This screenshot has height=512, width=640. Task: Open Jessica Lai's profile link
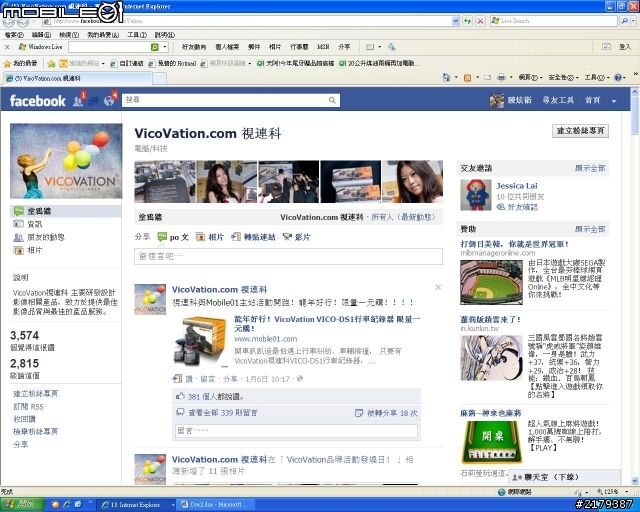517,186
